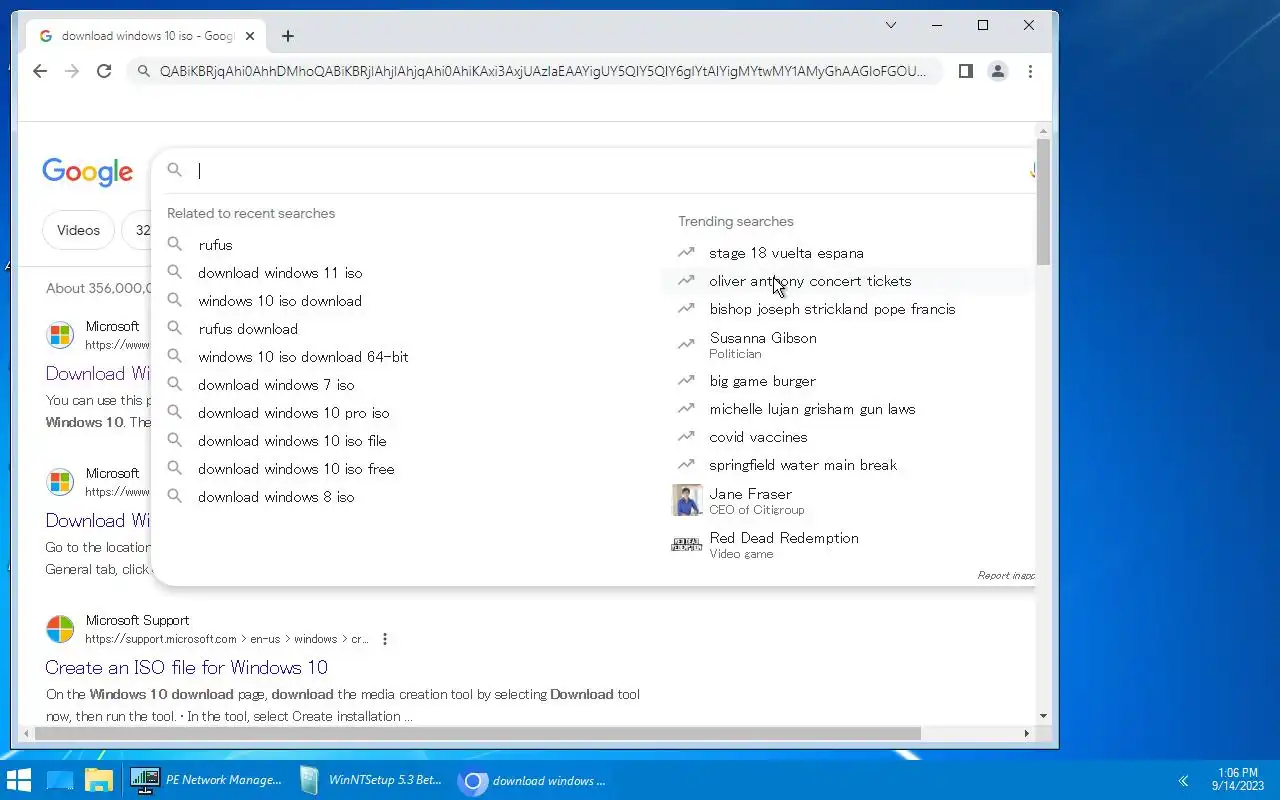Close the 'download windows 10 iso' tab
Viewport: 1280px width, 800px height.
coord(250,36)
